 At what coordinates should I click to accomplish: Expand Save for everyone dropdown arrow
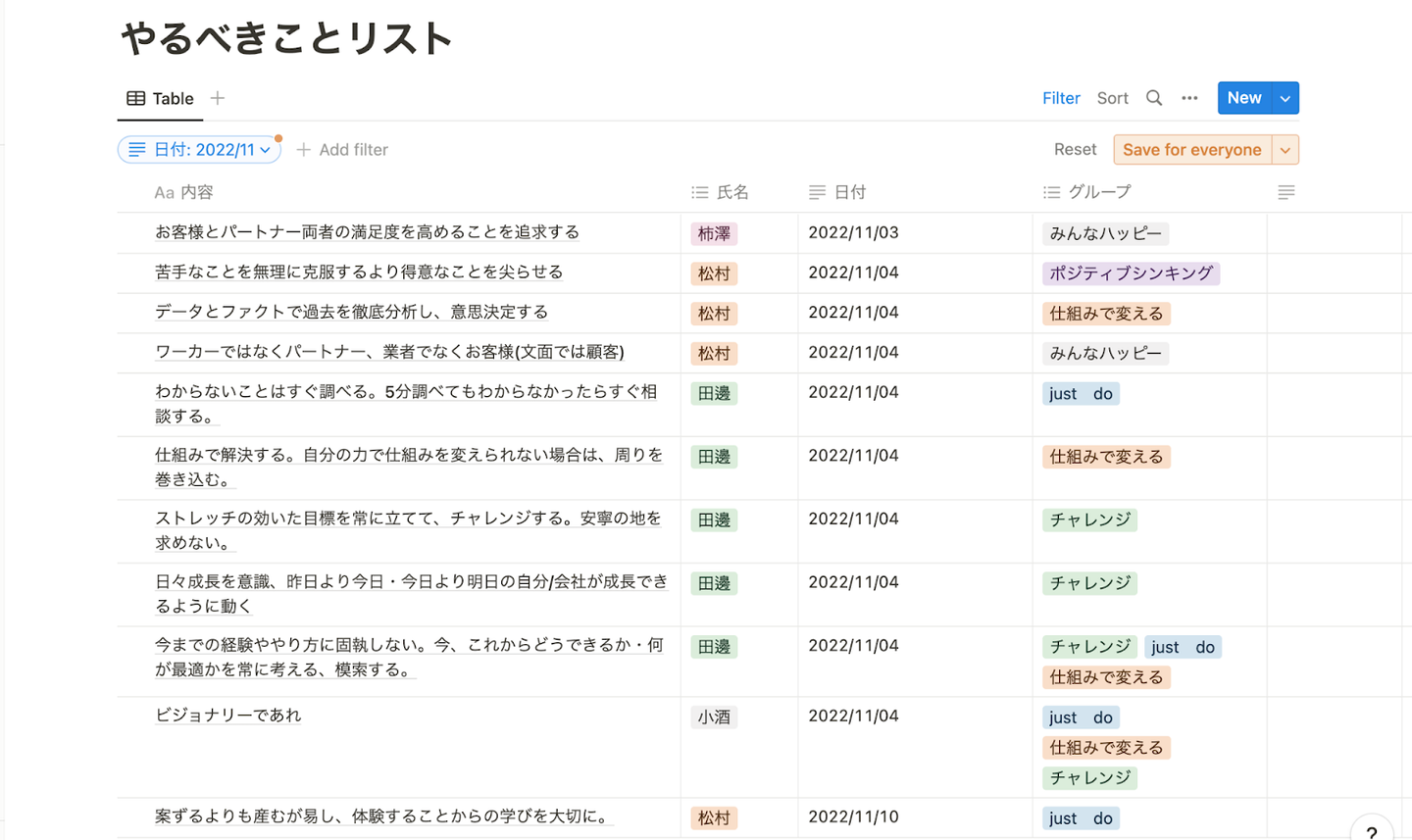[1286, 150]
